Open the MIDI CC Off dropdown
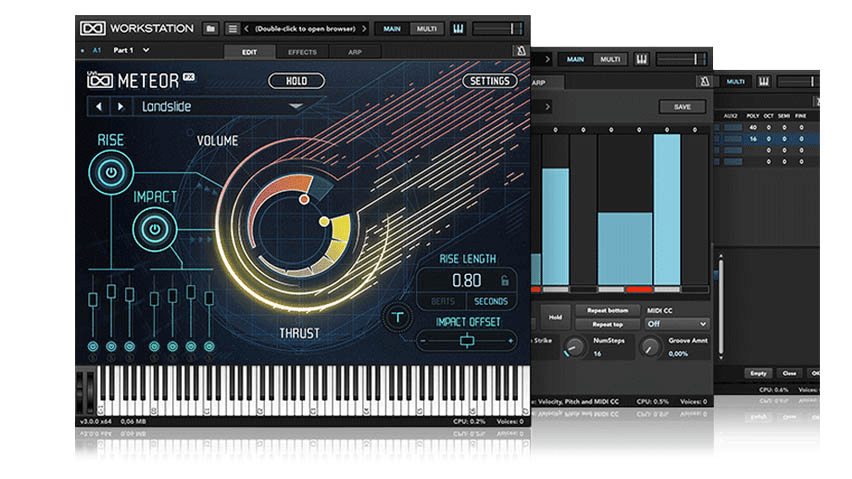Screen dimensions: 852x479 tap(676, 324)
